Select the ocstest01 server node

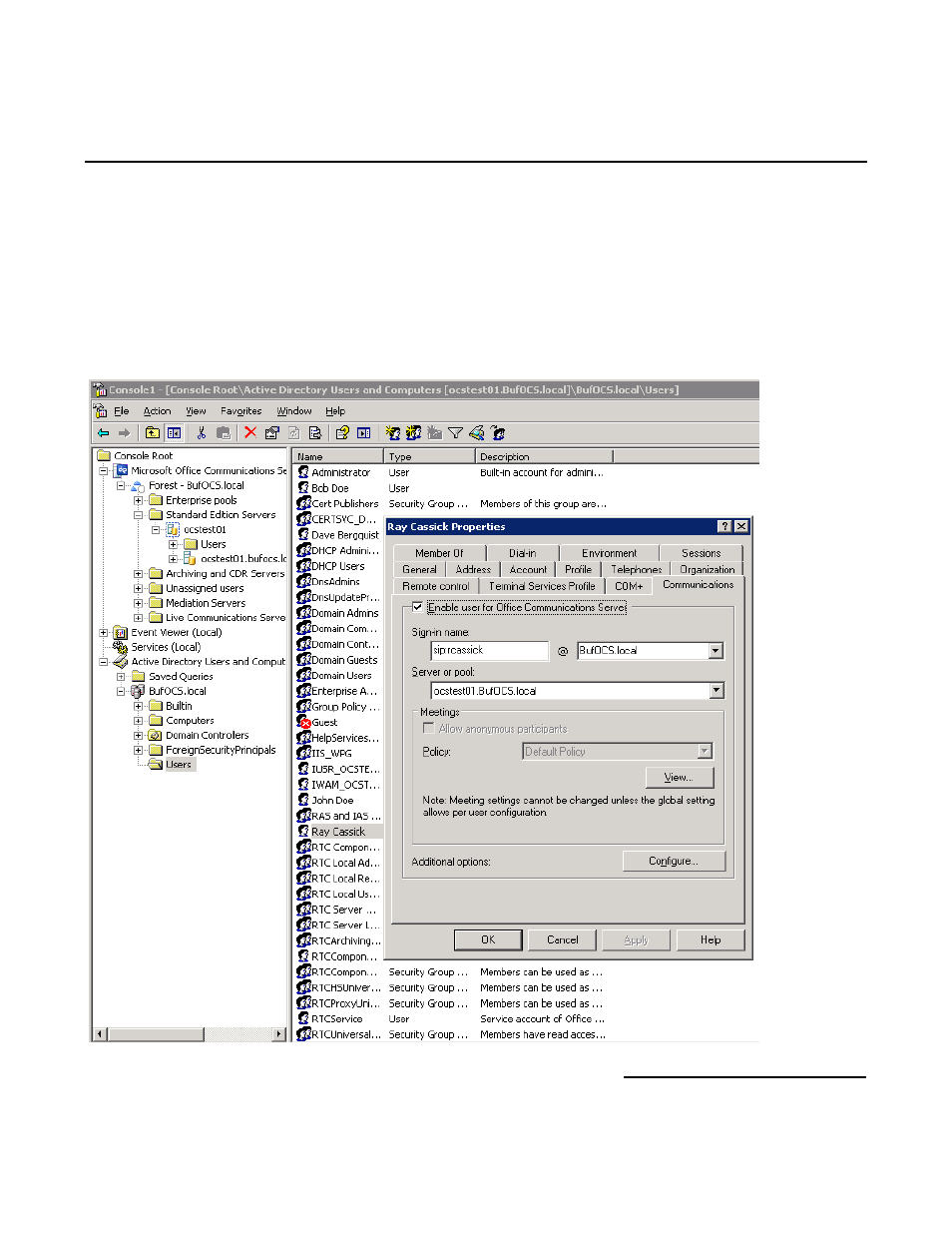coord(205,530)
